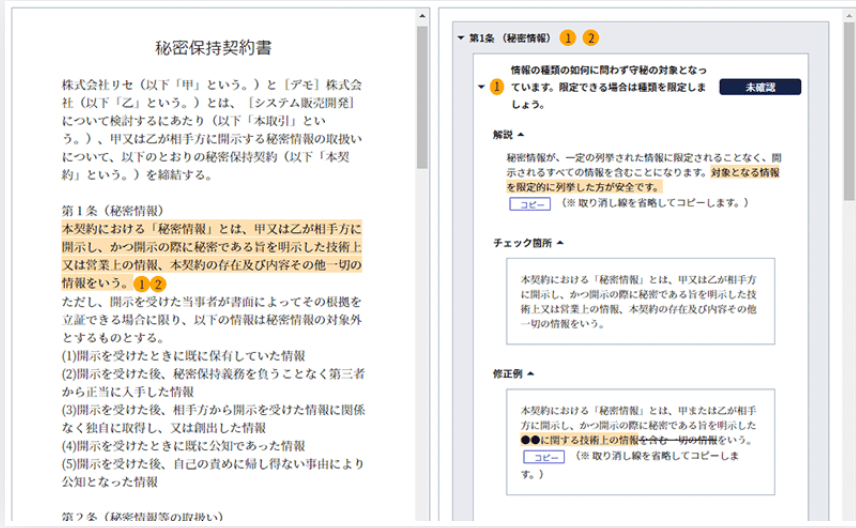This screenshot has width=856, height=528.
Task: Select badge 1 beside the 第1条 heading
Action: click(568, 38)
